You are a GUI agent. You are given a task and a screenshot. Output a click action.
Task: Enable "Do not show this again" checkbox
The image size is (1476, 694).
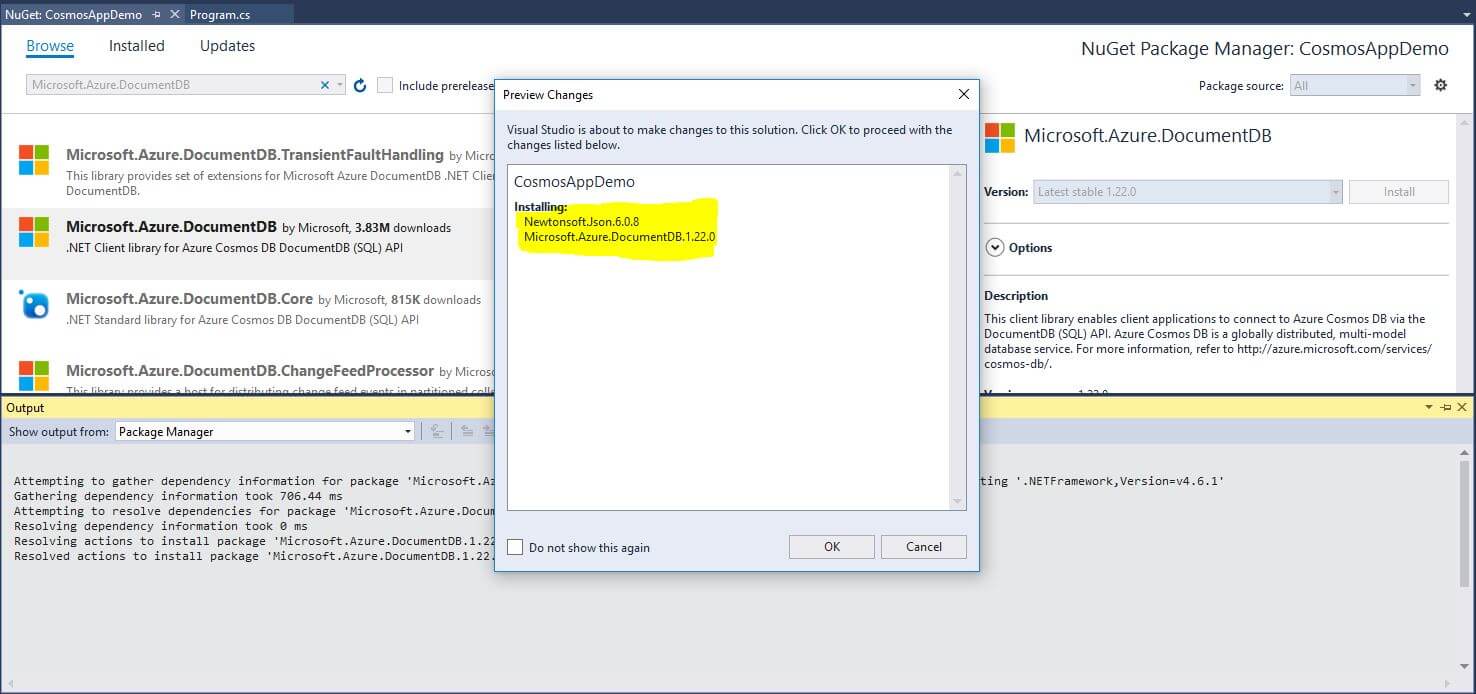point(515,547)
